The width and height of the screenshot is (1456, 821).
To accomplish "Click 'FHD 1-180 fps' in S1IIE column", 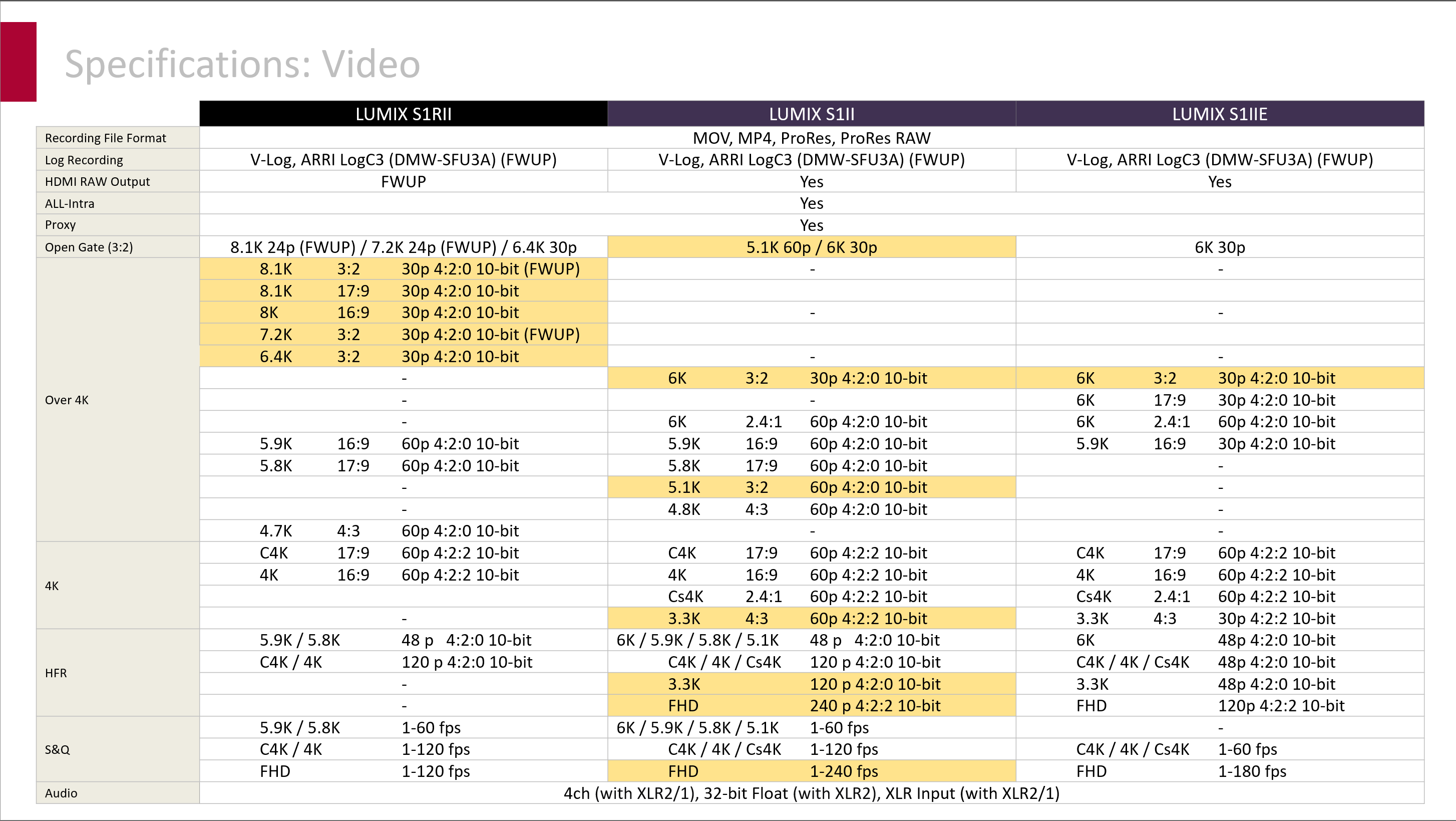I will [x=1220, y=771].
